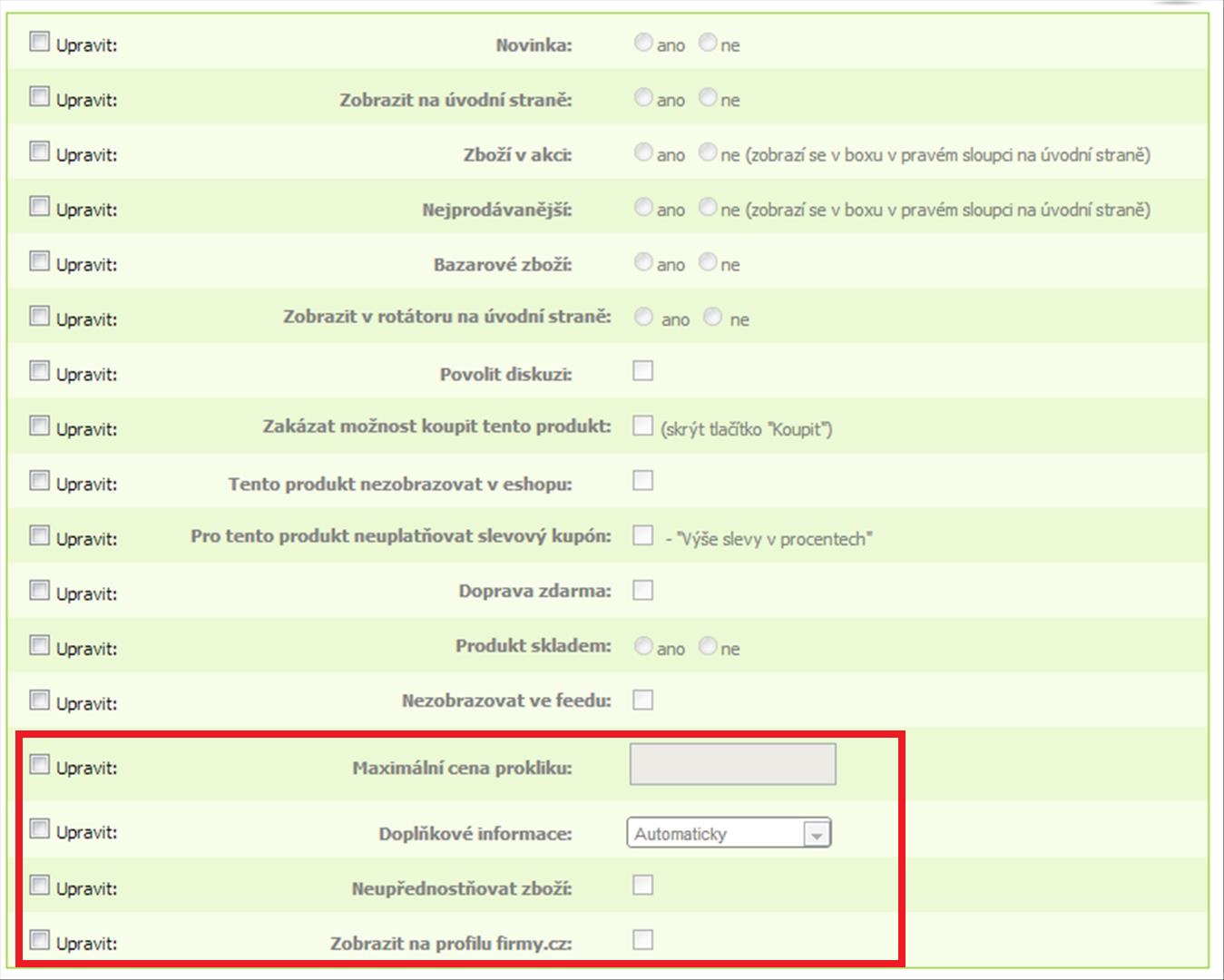Tick Upravit checkbox for Zobrazit v rotátoru
Screen dimensions: 1224x980
coord(39,316)
